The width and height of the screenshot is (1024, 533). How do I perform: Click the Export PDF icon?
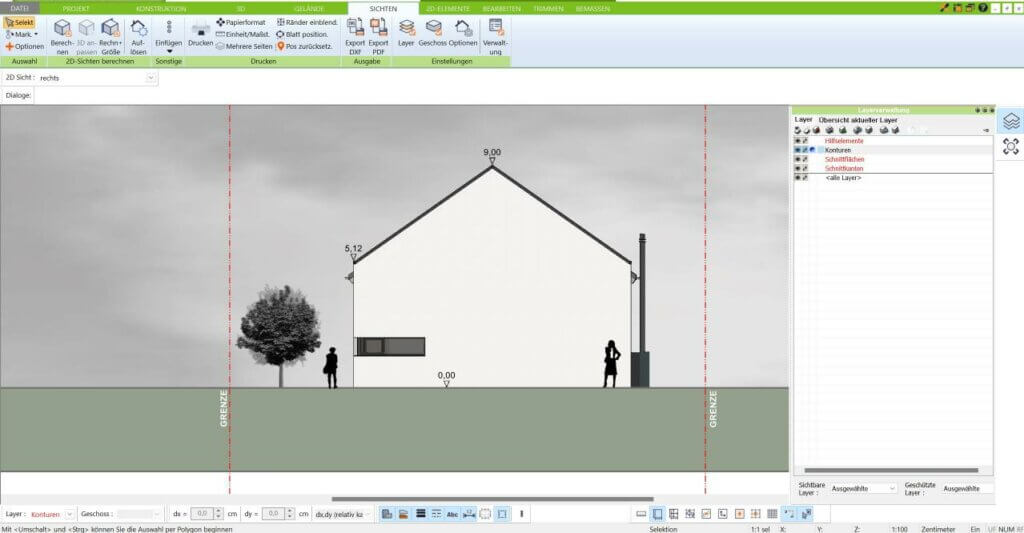click(x=378, y=27)
